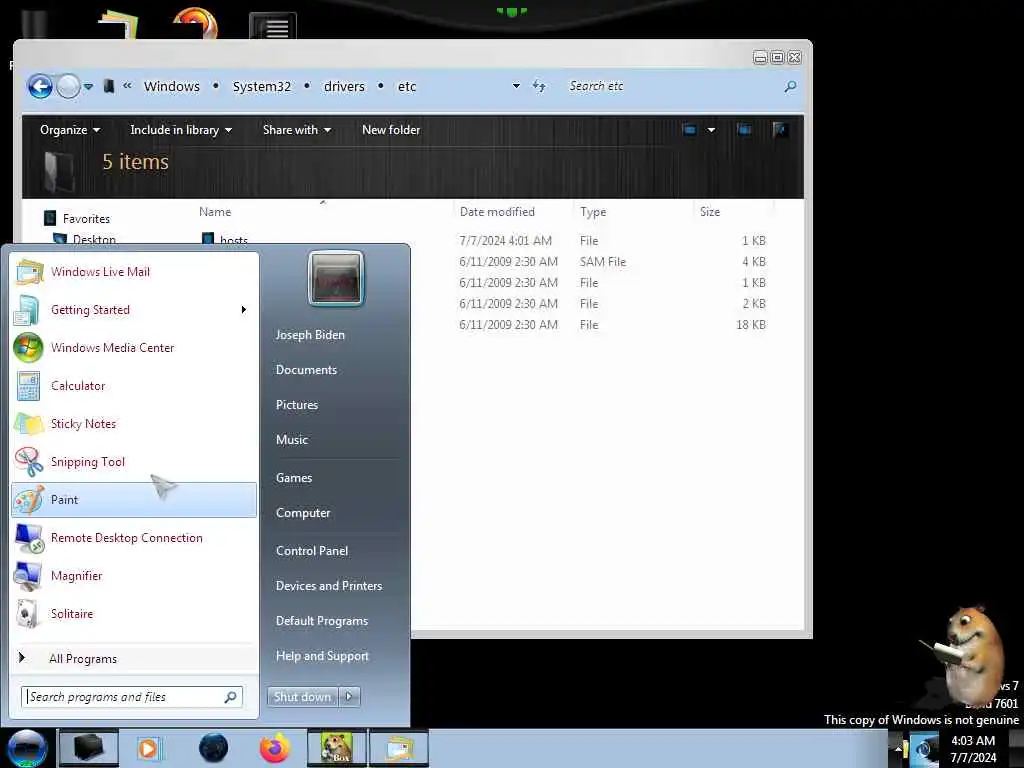The width and height of the screenshot is (1024, 768).
Task: Select System32 in the address breadcrumb
Action: pyautogui.click(x=262, y=86)
